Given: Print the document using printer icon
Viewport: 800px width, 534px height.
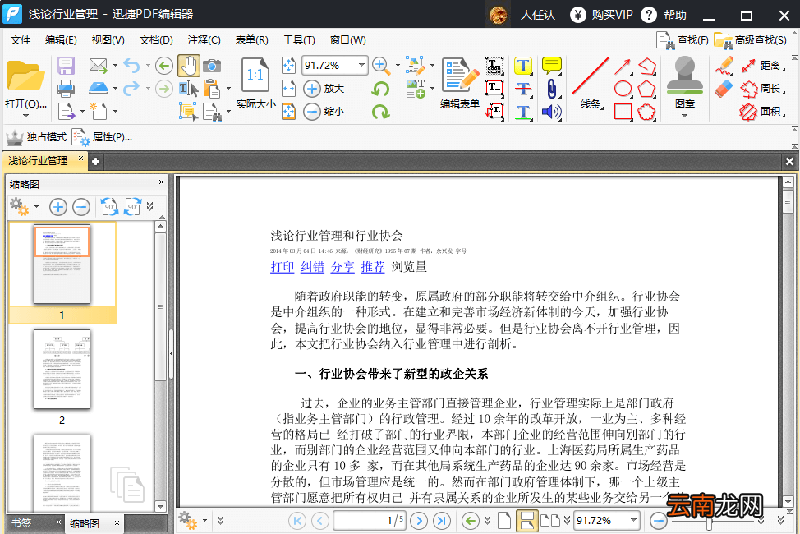Looking at the screenshot, I should [x=66, y=89].
